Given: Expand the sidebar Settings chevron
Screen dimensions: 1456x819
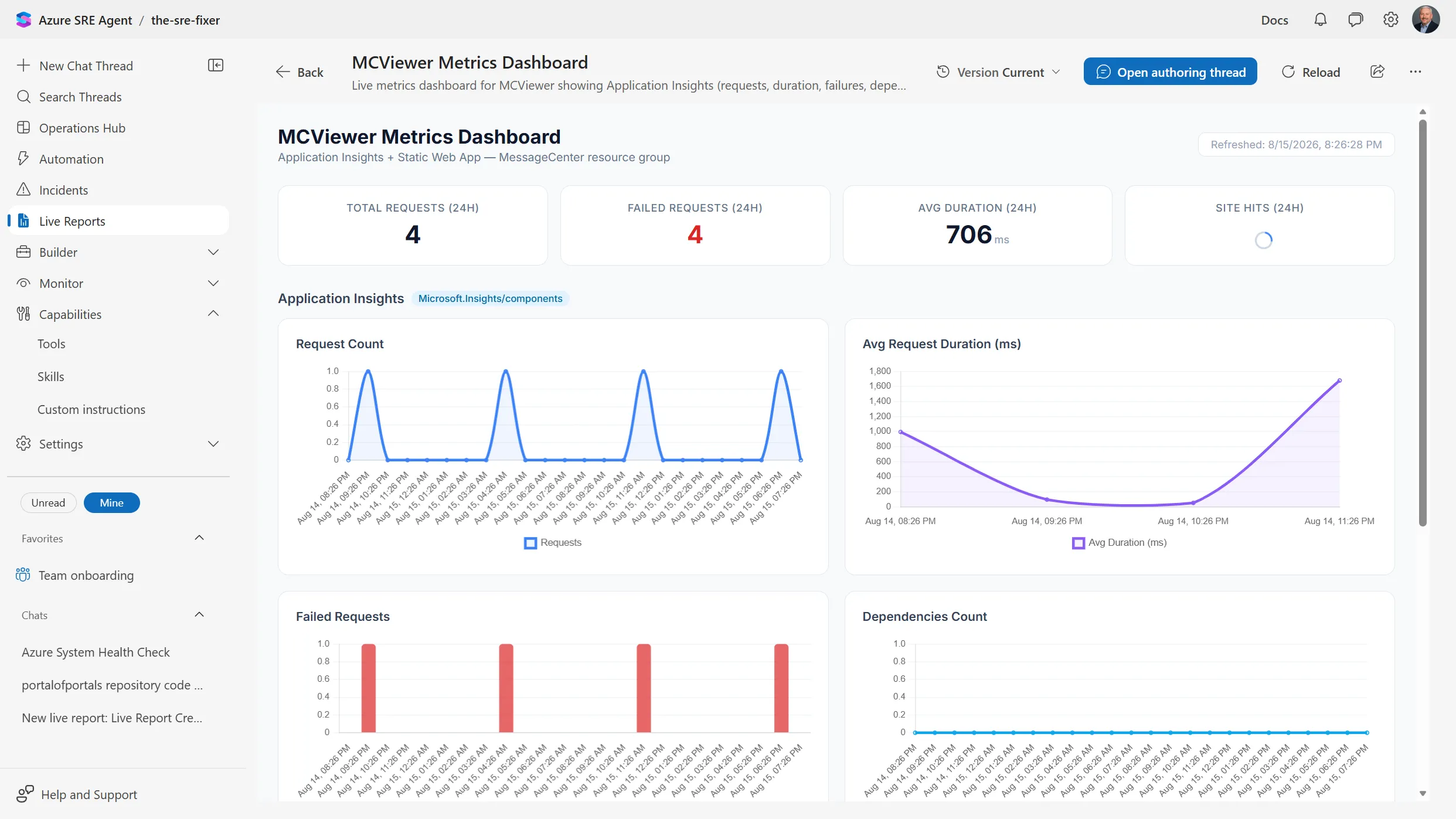Looking at the screenshot, I should pos(213,444).
